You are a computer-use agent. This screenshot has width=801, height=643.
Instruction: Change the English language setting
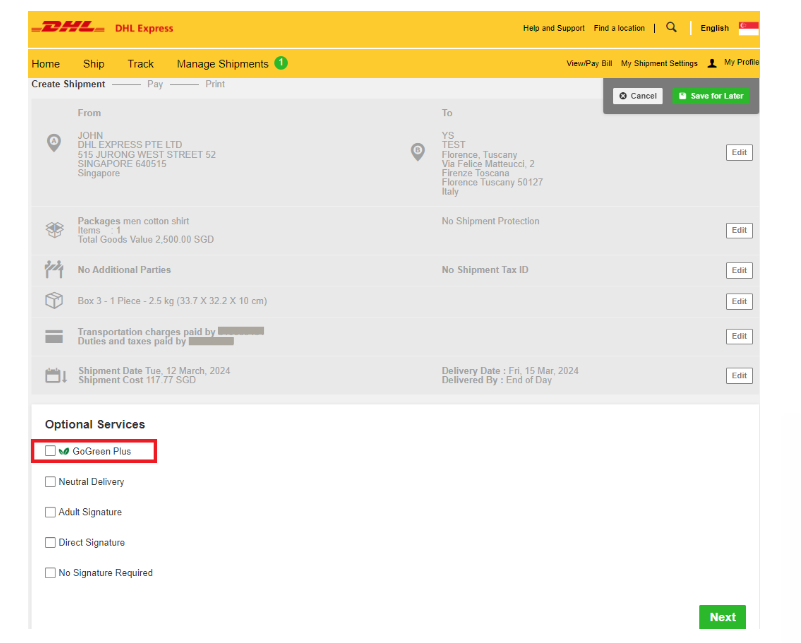pos(715,28)
